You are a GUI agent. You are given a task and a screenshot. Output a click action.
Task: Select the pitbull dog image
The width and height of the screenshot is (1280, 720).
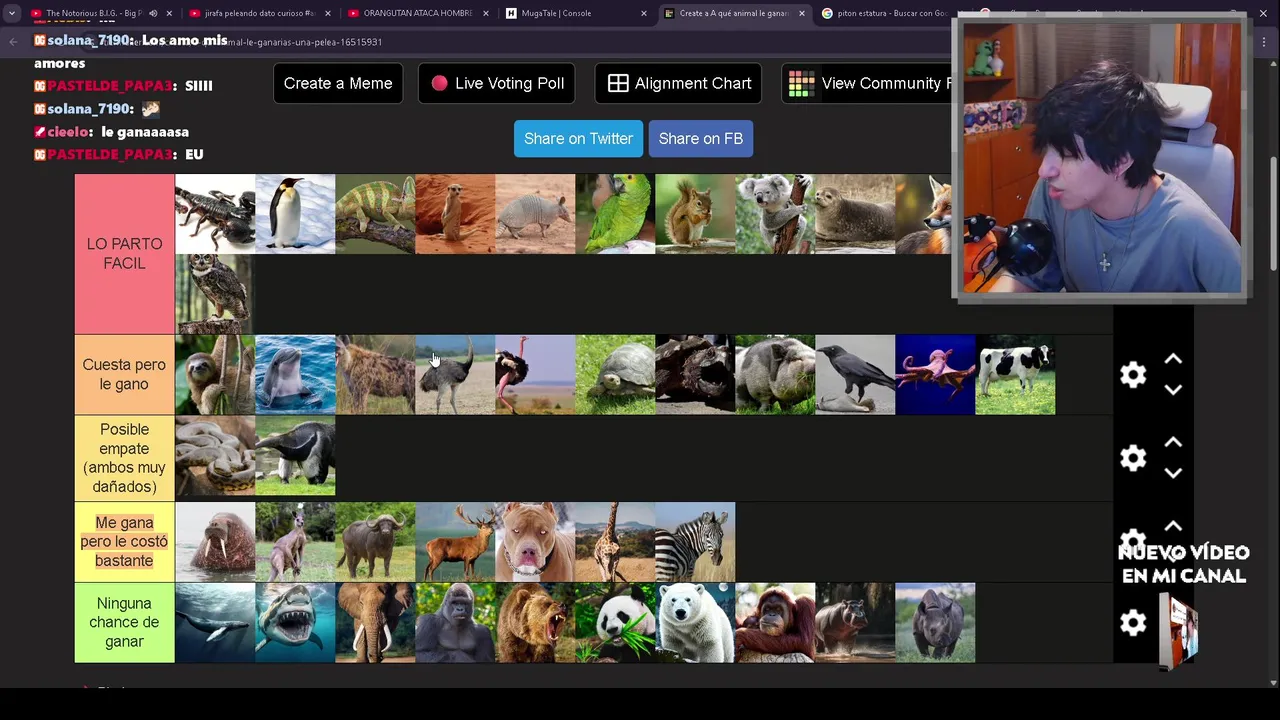[535, 542]
